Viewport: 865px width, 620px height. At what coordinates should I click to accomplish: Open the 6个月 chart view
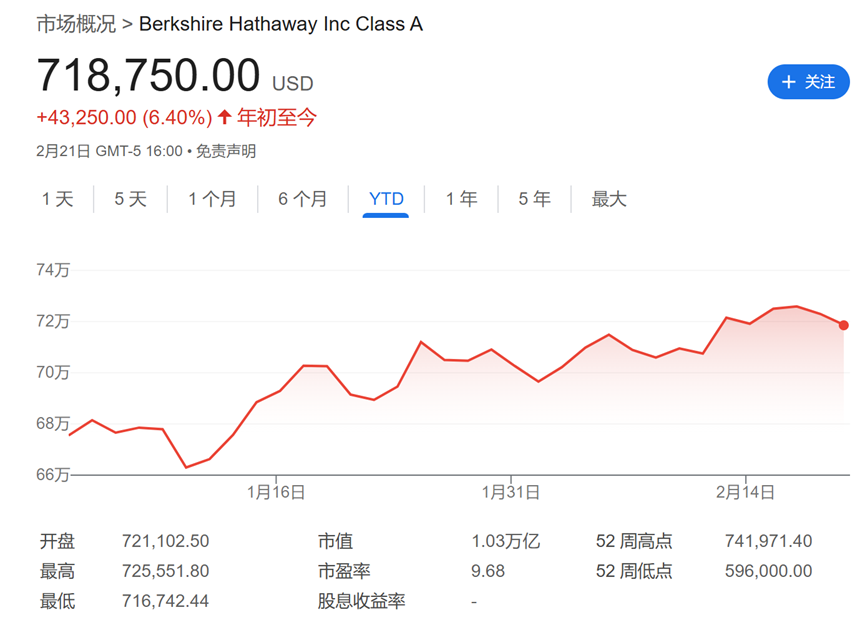[303, 199]
